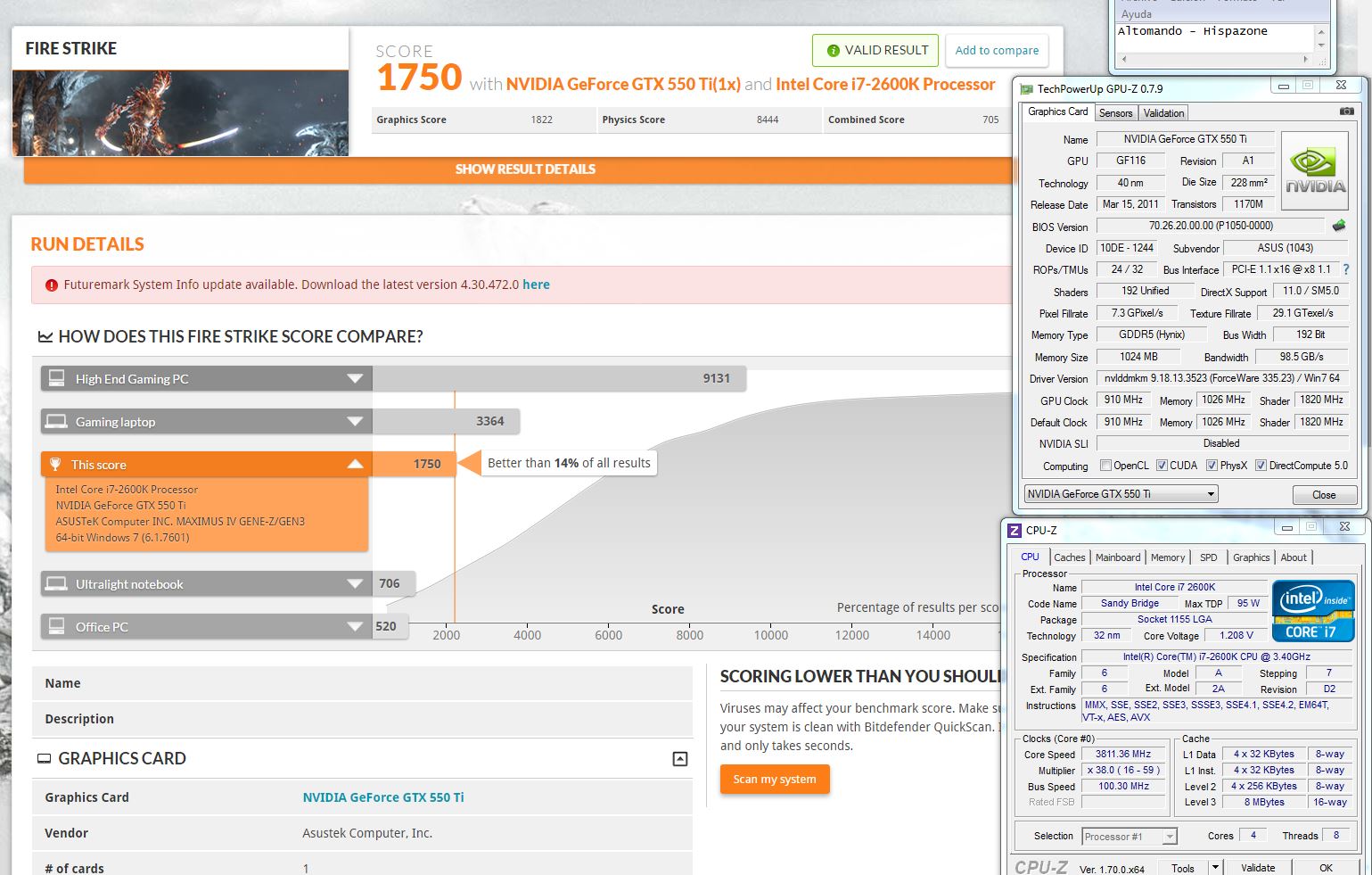Image resolution: width=1372 pixels, height=875 pixels.
Task: Open the Mainboard tab in CPU-Z
Action: click(x=1117, y=557)
